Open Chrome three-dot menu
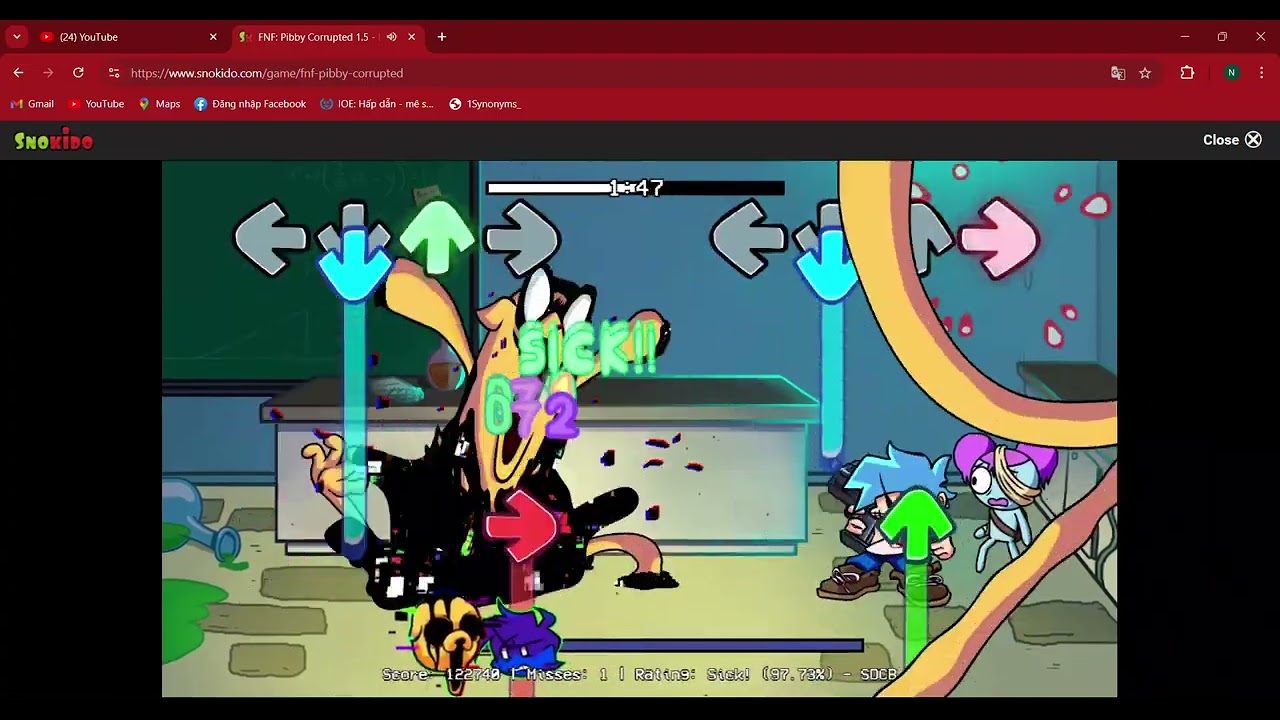 click(x=1261, y=73)
